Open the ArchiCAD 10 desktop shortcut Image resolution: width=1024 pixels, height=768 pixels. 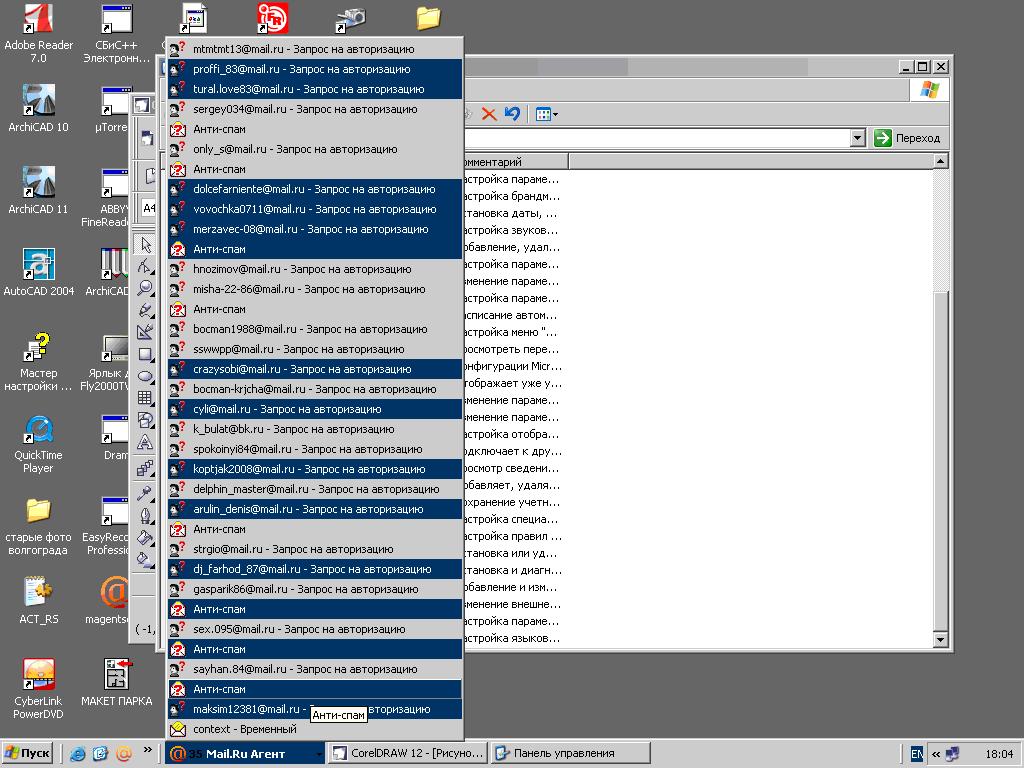[x=39, y=109]
